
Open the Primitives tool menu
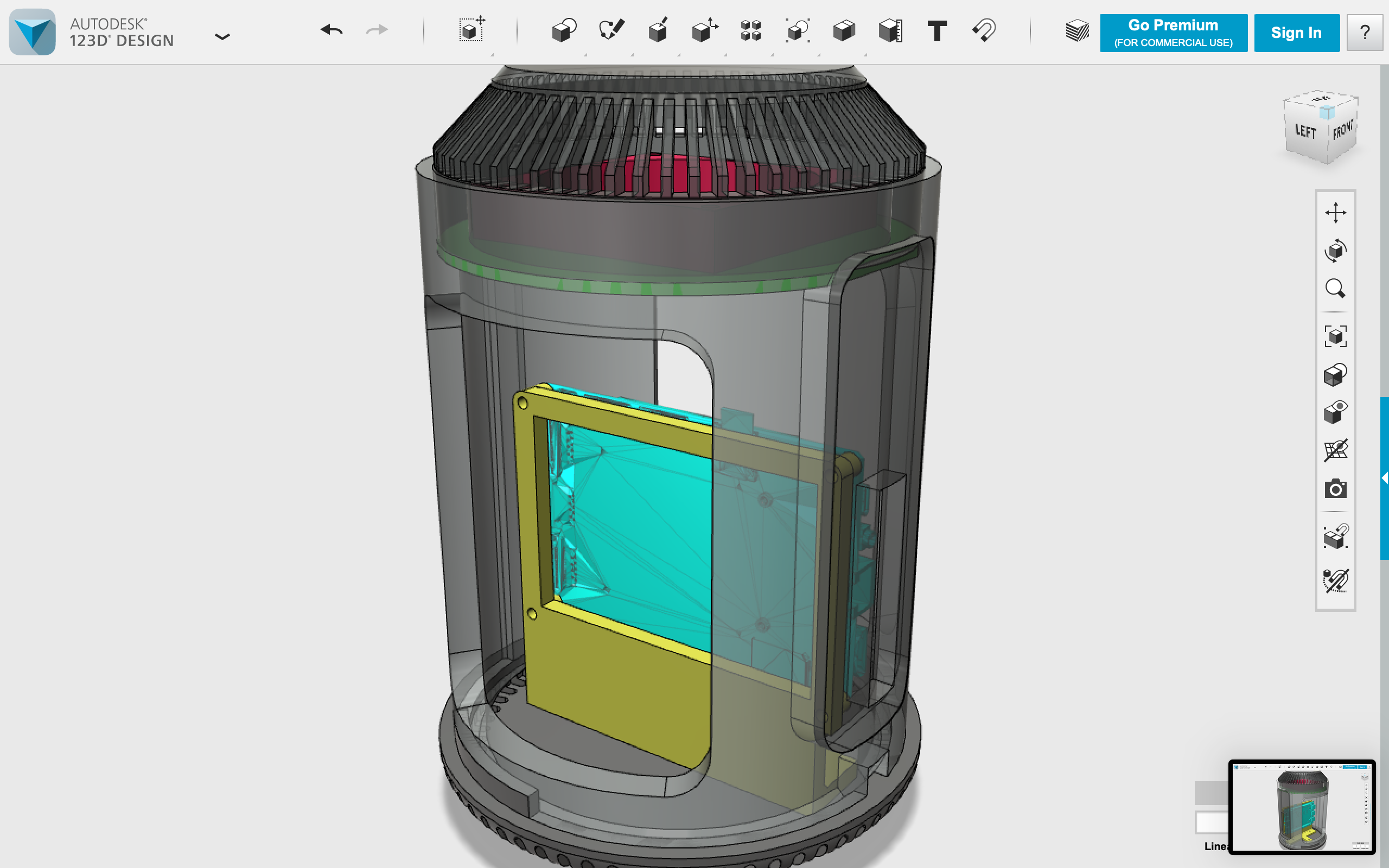[x=564, y=31]
